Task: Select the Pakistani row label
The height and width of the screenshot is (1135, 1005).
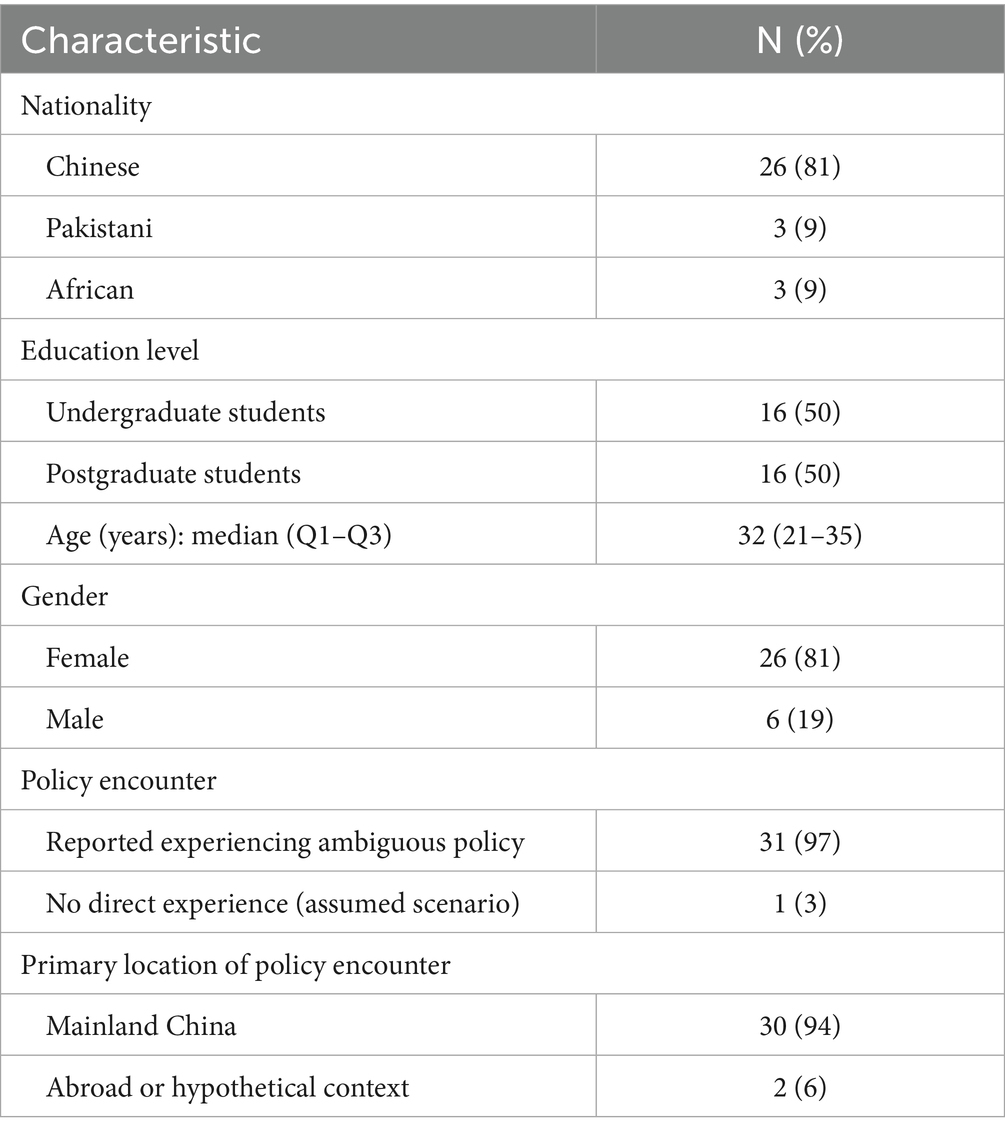Action: pos(99,228)
